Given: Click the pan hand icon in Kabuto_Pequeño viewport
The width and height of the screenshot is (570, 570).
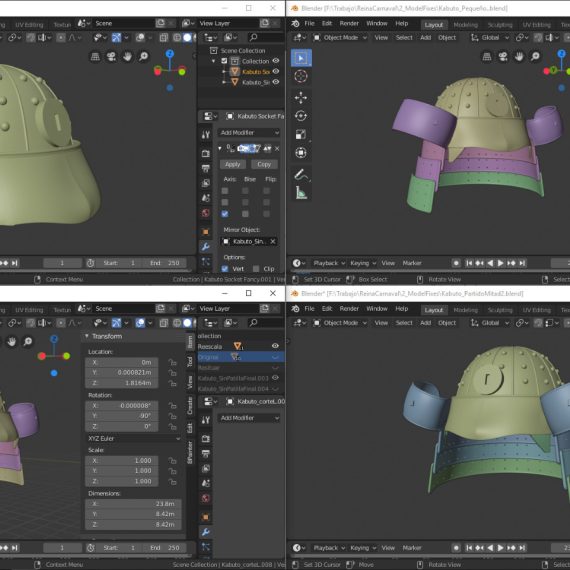Looking at the screenshot, I should coord(519,56).
